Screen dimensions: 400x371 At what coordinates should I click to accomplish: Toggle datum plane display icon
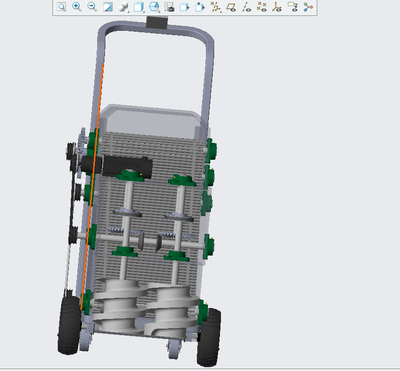[231, 7]
